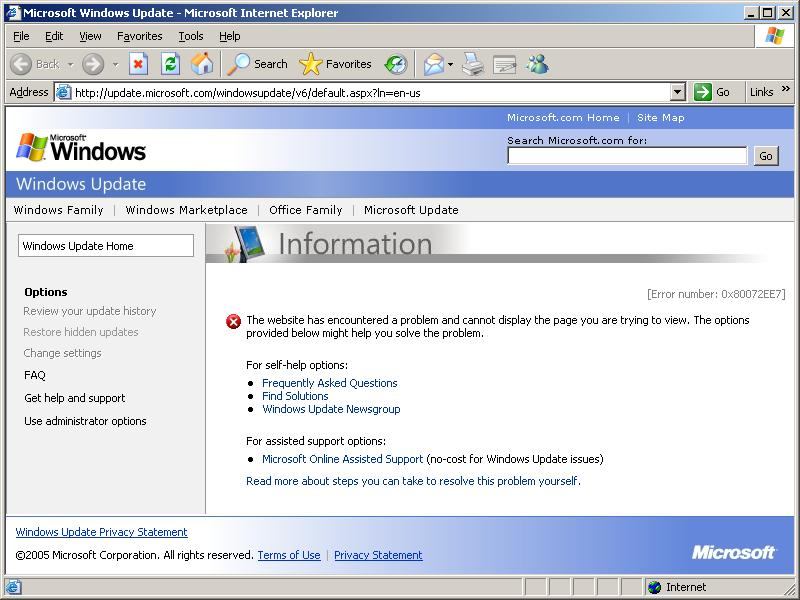Click the page icon in address bar
The image size is (800, 600).
[63, 92]
